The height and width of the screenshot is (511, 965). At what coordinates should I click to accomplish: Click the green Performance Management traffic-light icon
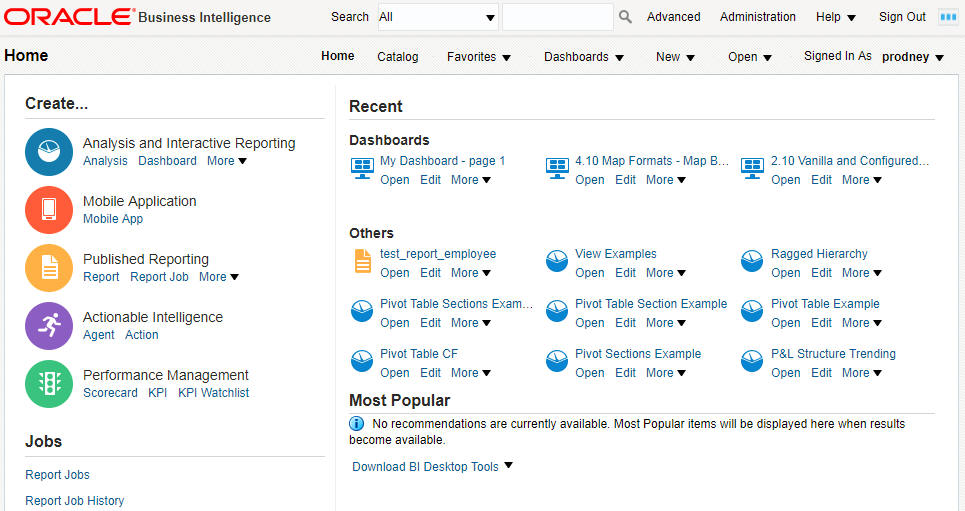click(x=49, y=384)
